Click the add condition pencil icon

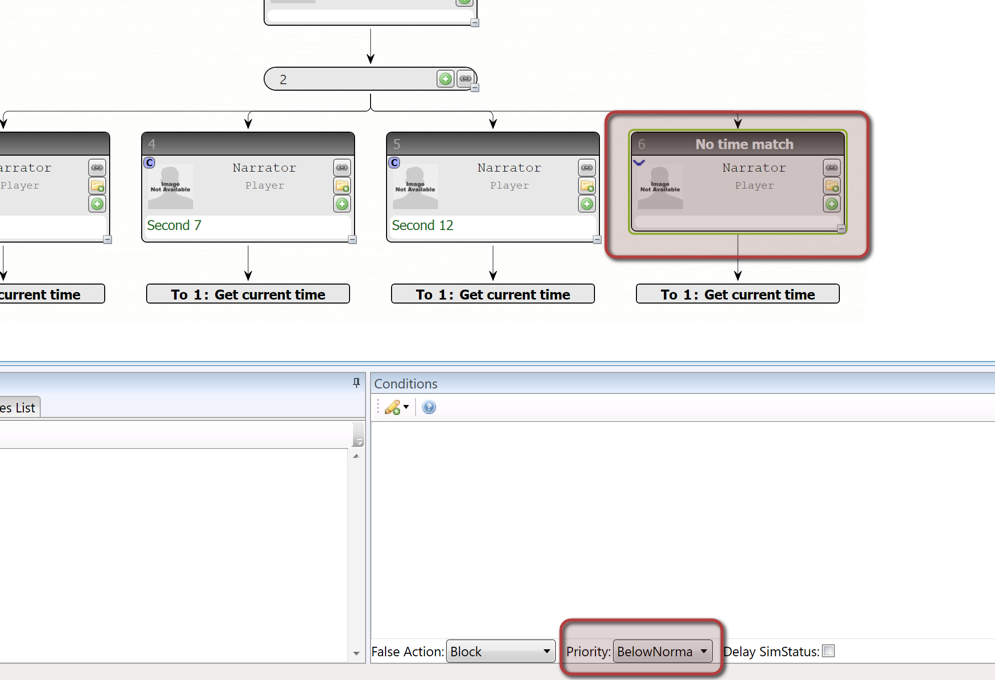point(392,408)
